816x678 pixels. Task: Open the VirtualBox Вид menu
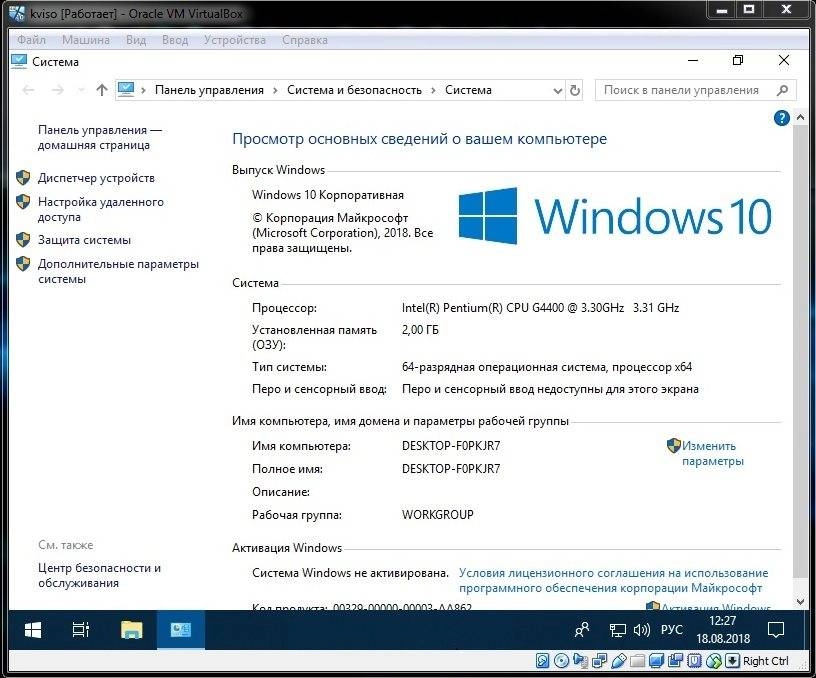(136, 40)
